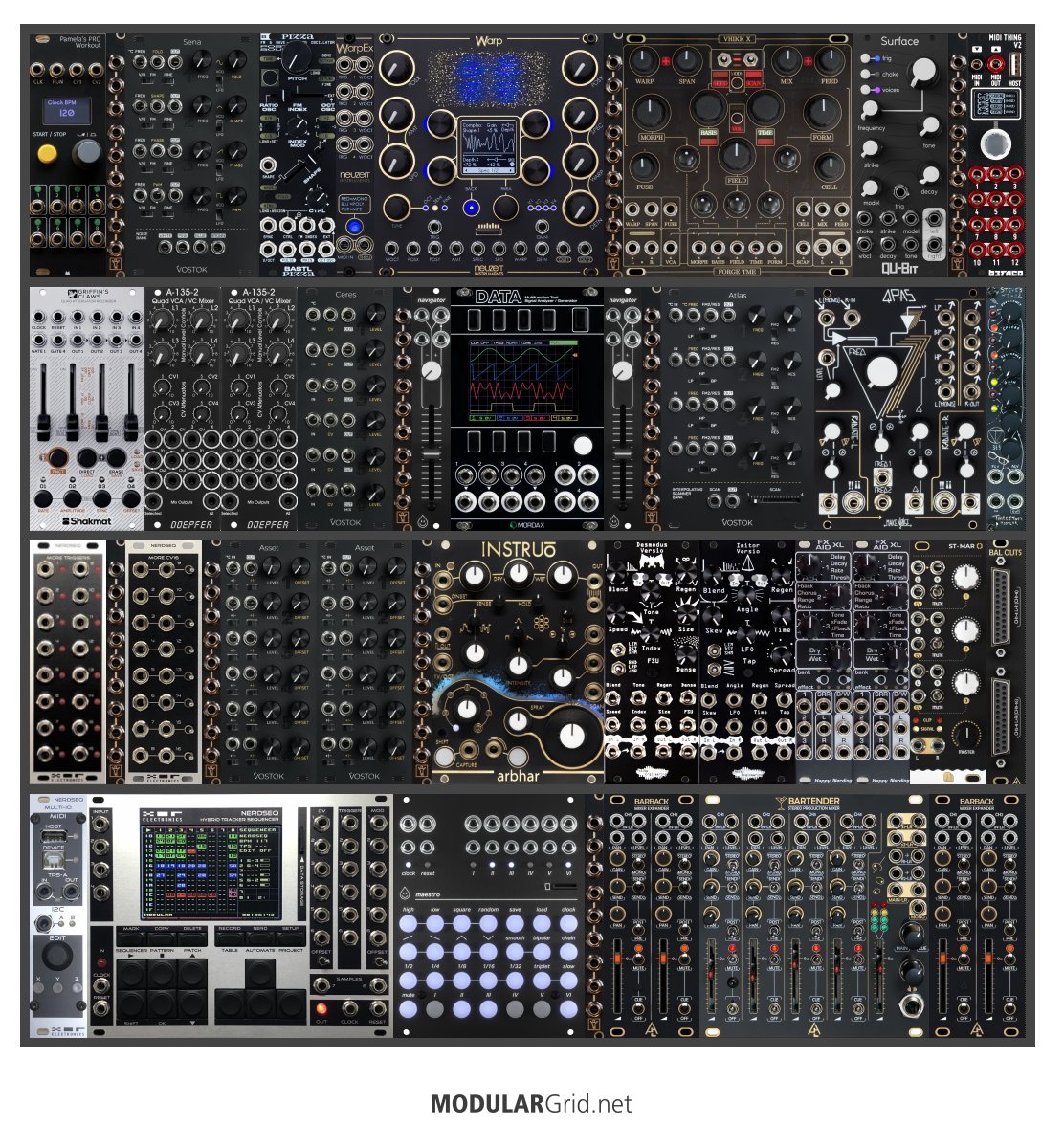Select the random waveform button on maestro
Image resolution: width=1064 pixels, height=1124 pixels.
pos(488,923)
